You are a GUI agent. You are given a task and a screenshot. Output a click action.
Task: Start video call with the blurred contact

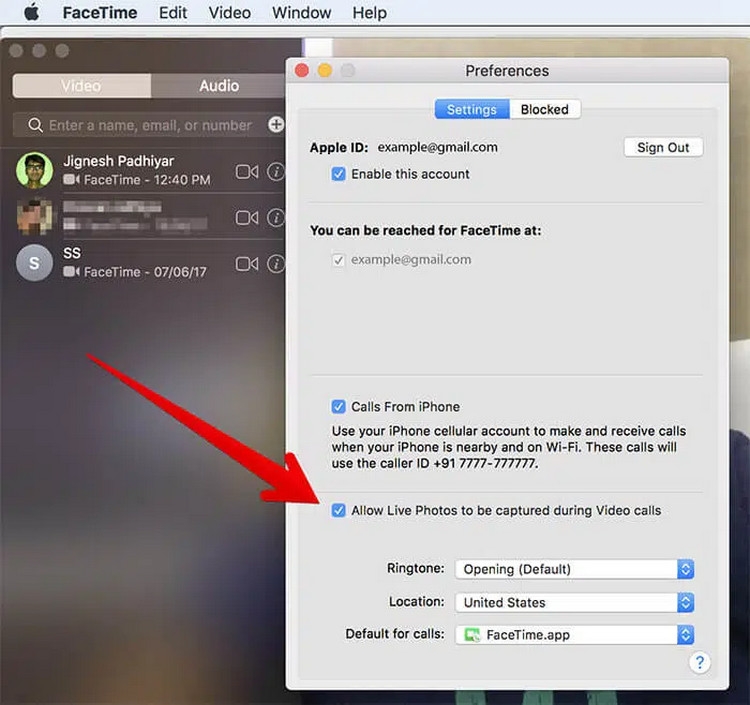(247, 218)
